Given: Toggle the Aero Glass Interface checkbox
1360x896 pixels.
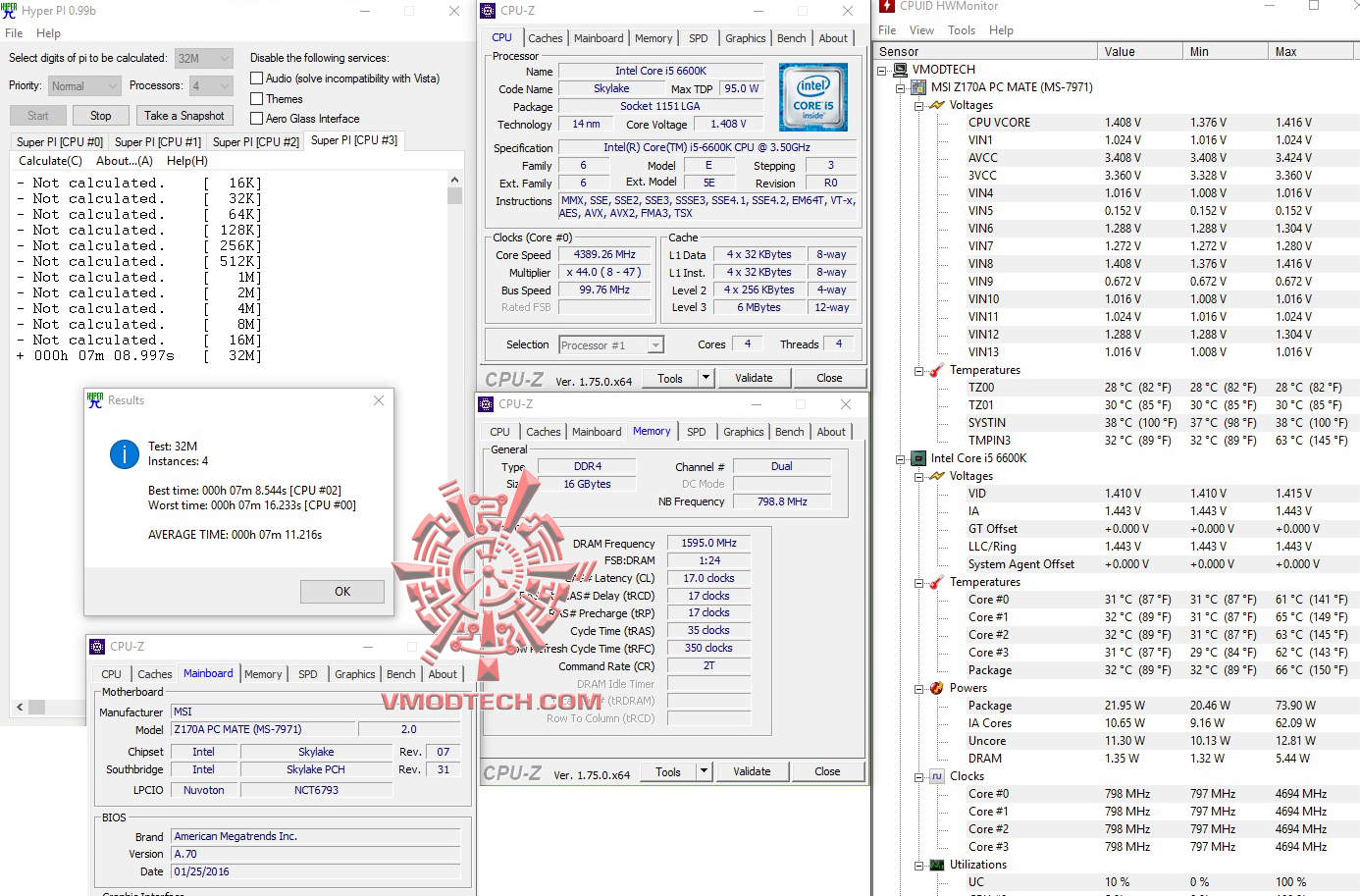Looking at the screenshot, I should pyautogui.click(x=257, y=119).
